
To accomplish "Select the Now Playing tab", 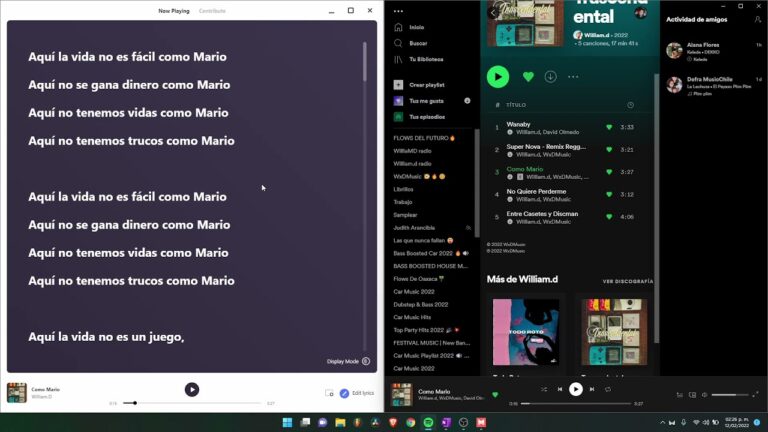I will point(174,11).
